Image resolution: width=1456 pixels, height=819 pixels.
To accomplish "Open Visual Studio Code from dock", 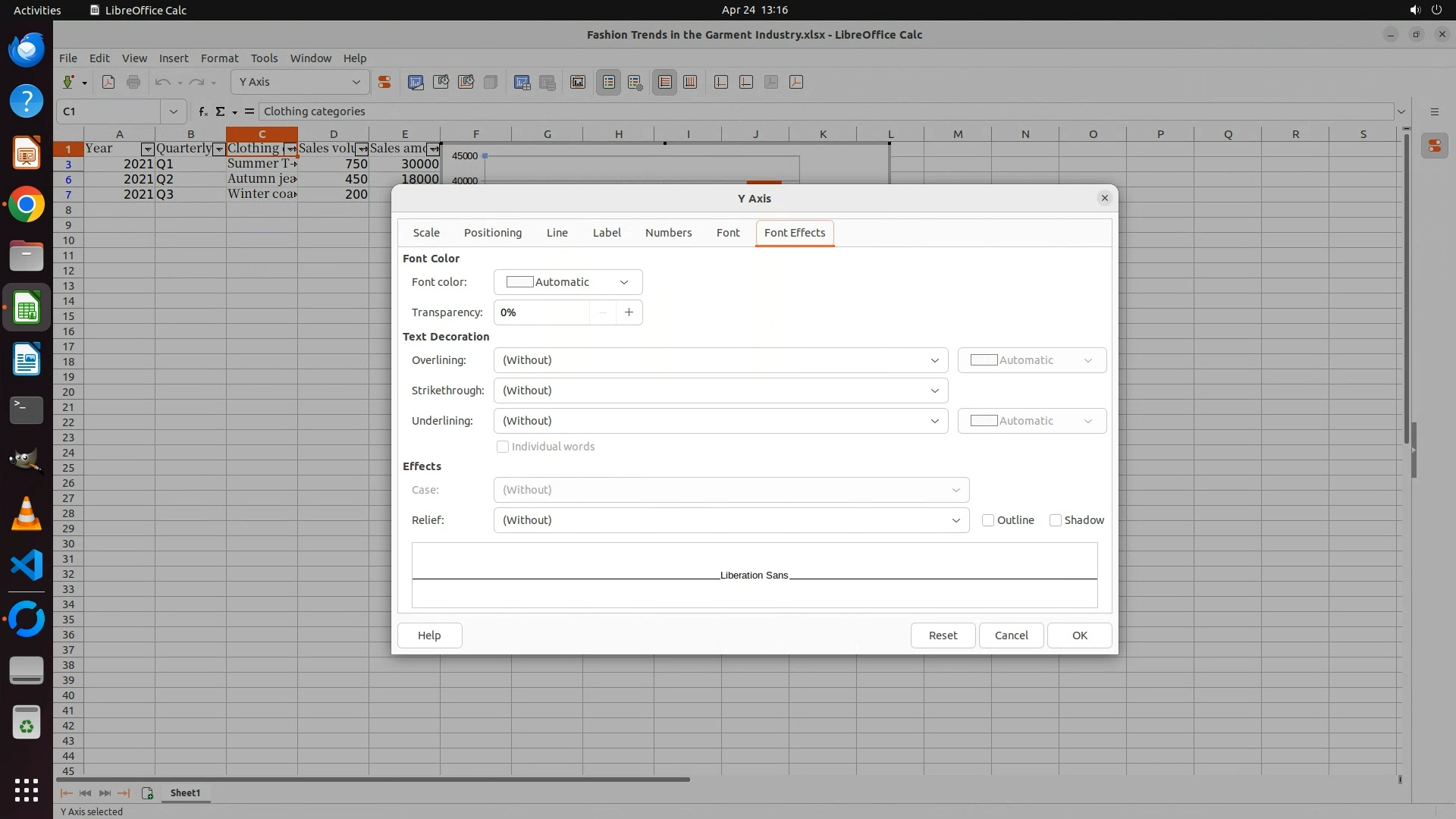I will (27, 565).
